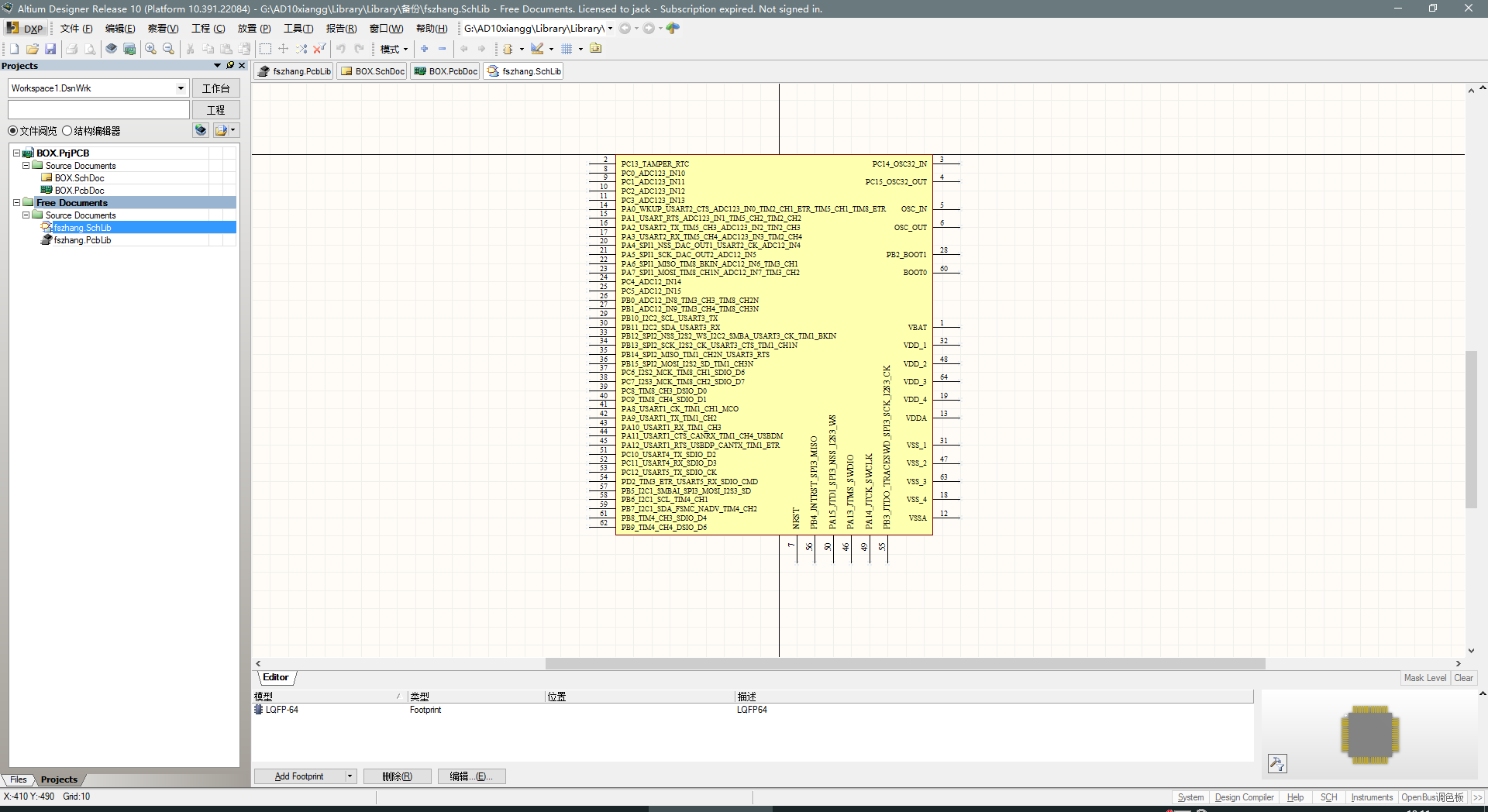Select BOX.SchDoc in project tree
This screenshot has height=812, width=1488.
(x=79, y=178)
